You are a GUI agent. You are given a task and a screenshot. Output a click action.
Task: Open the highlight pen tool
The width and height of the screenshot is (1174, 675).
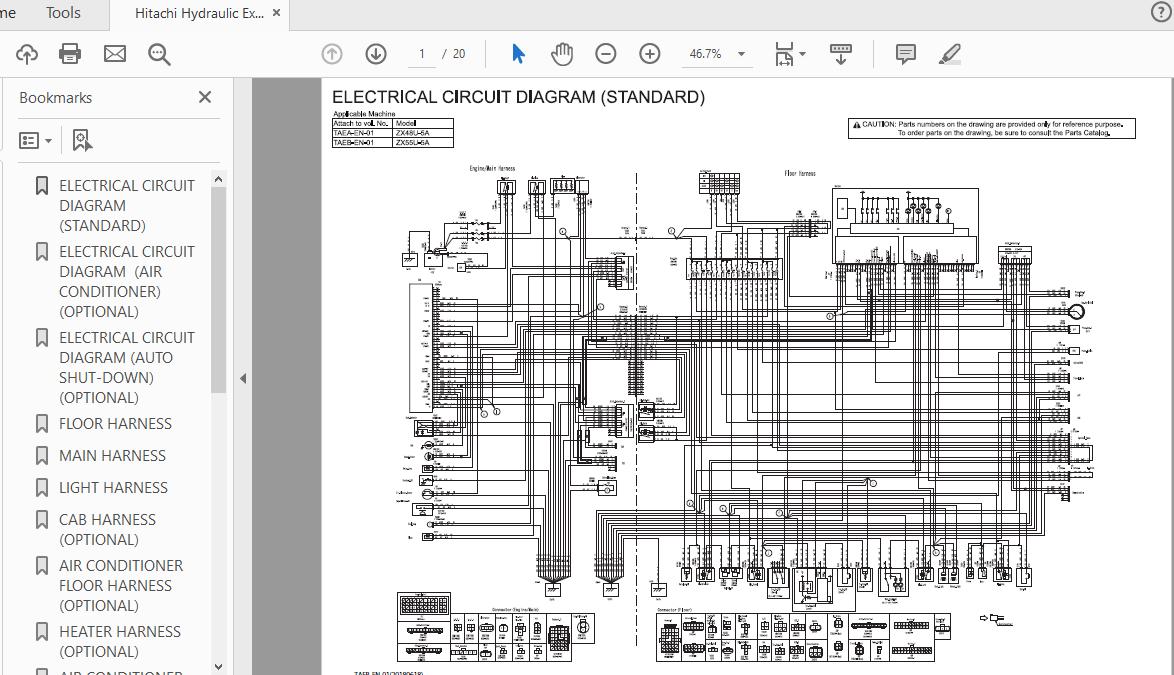click(x=950, y=54)
